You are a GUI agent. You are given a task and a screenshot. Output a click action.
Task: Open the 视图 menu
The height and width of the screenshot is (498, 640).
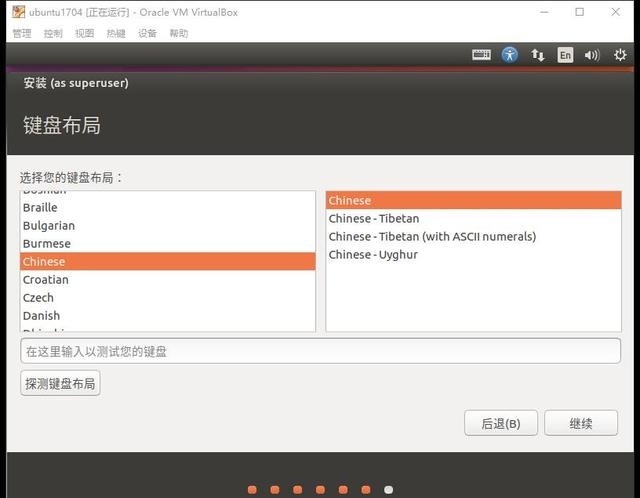point(84,33)
